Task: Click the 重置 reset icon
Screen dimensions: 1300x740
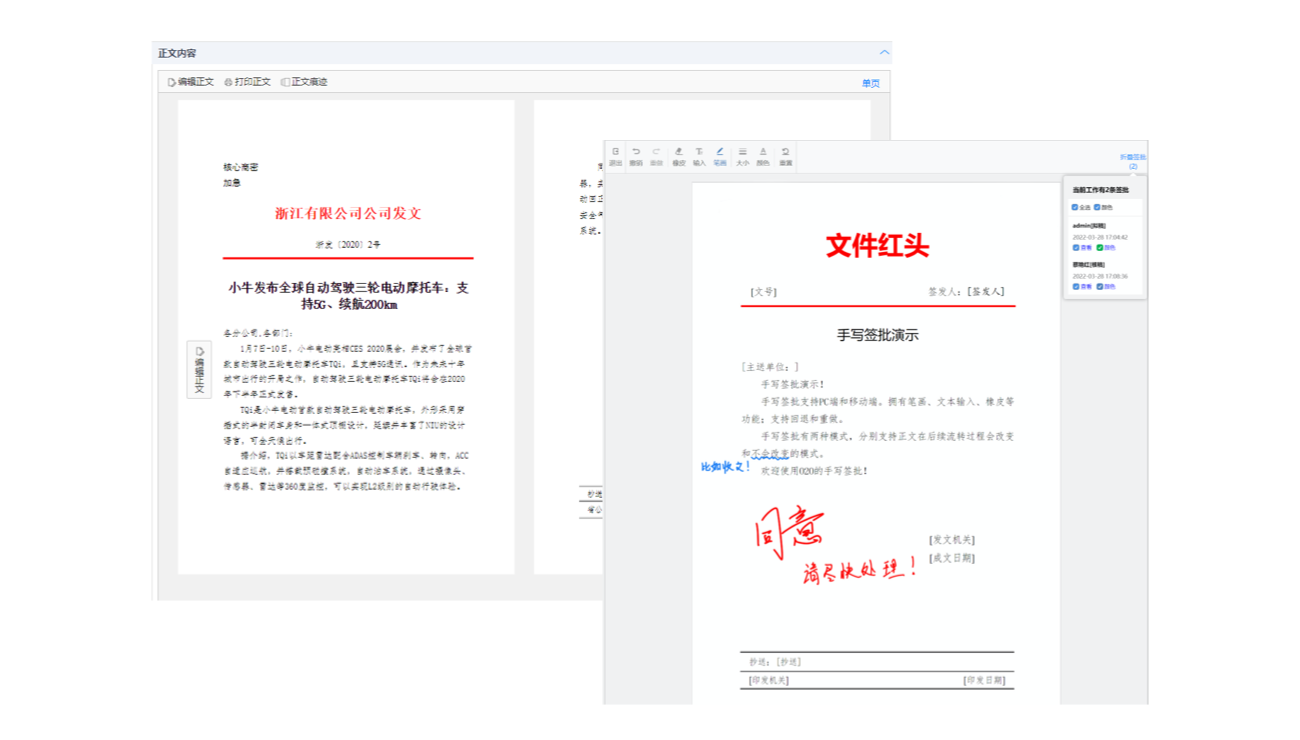Action: coord(785,156)
